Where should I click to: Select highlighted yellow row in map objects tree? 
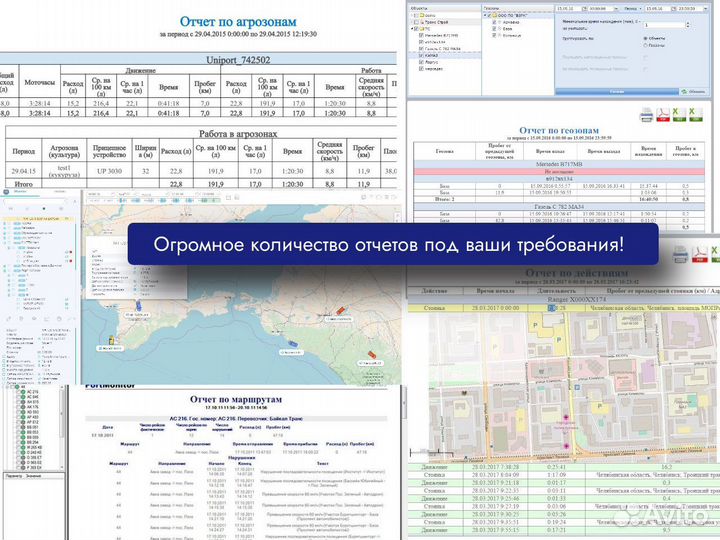click(37, 219)
